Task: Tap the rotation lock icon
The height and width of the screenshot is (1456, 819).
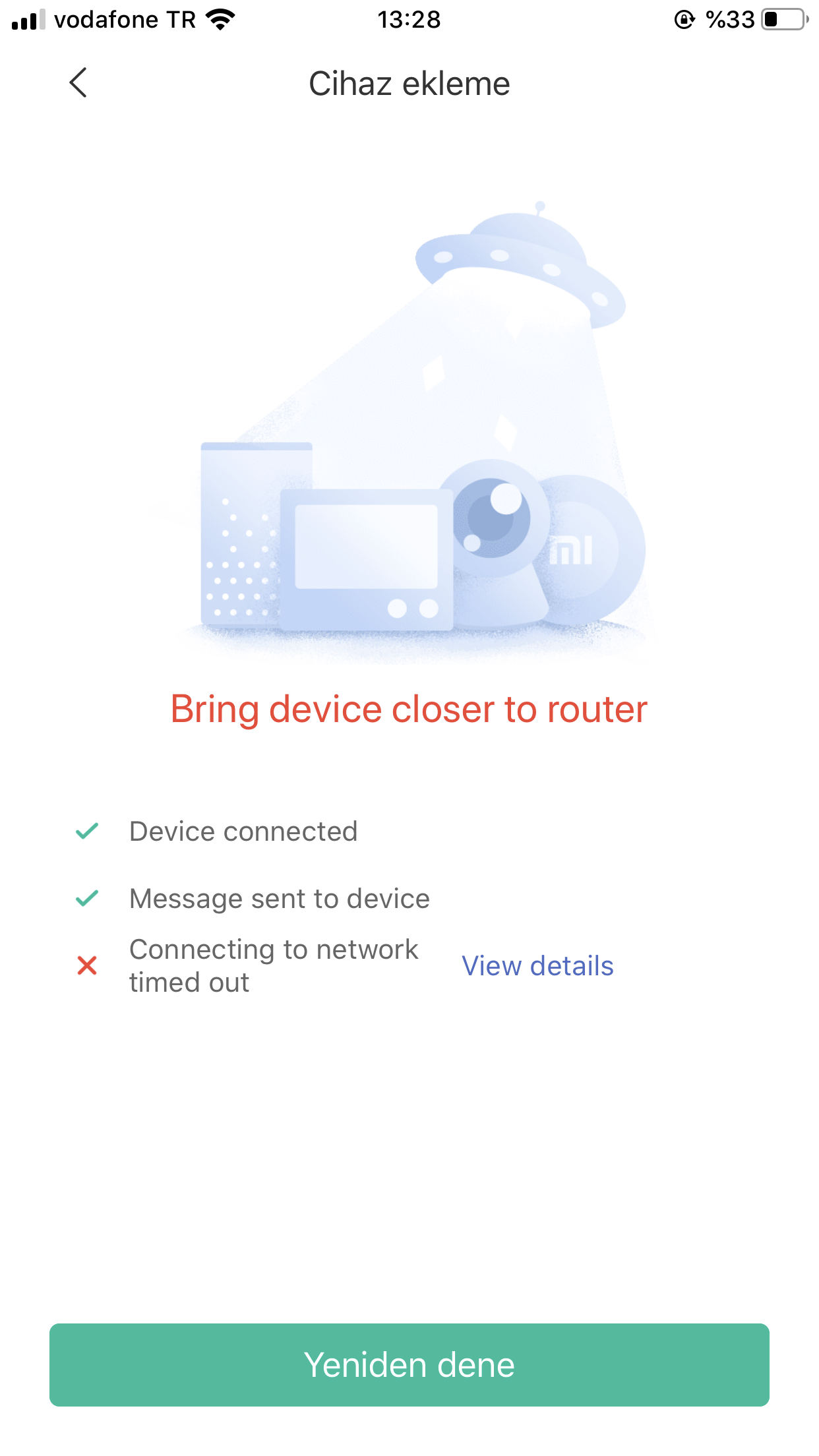Action: click(x=684, y=20)
